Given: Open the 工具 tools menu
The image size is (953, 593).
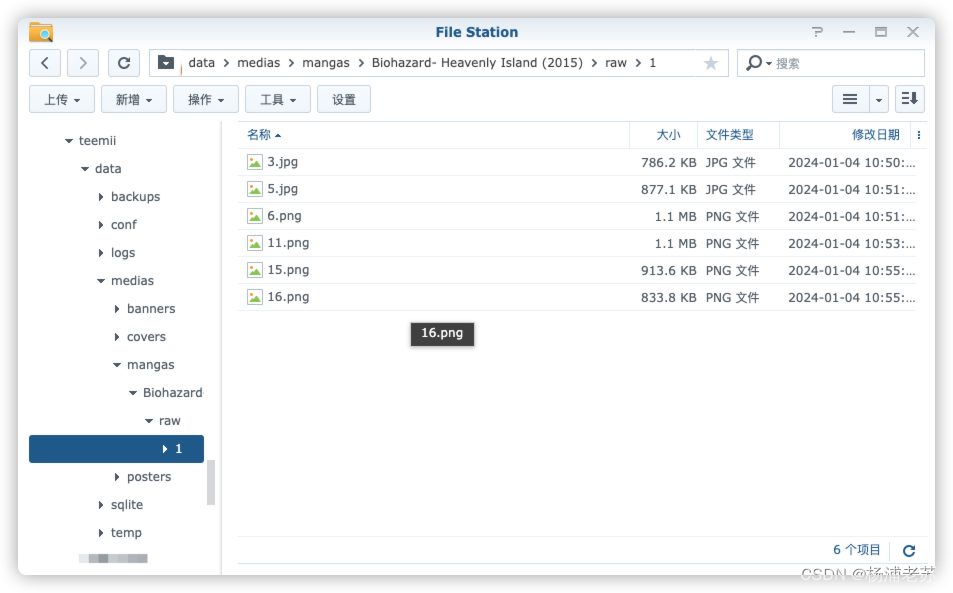Looking at the screenshot, I should pos(278,99).
